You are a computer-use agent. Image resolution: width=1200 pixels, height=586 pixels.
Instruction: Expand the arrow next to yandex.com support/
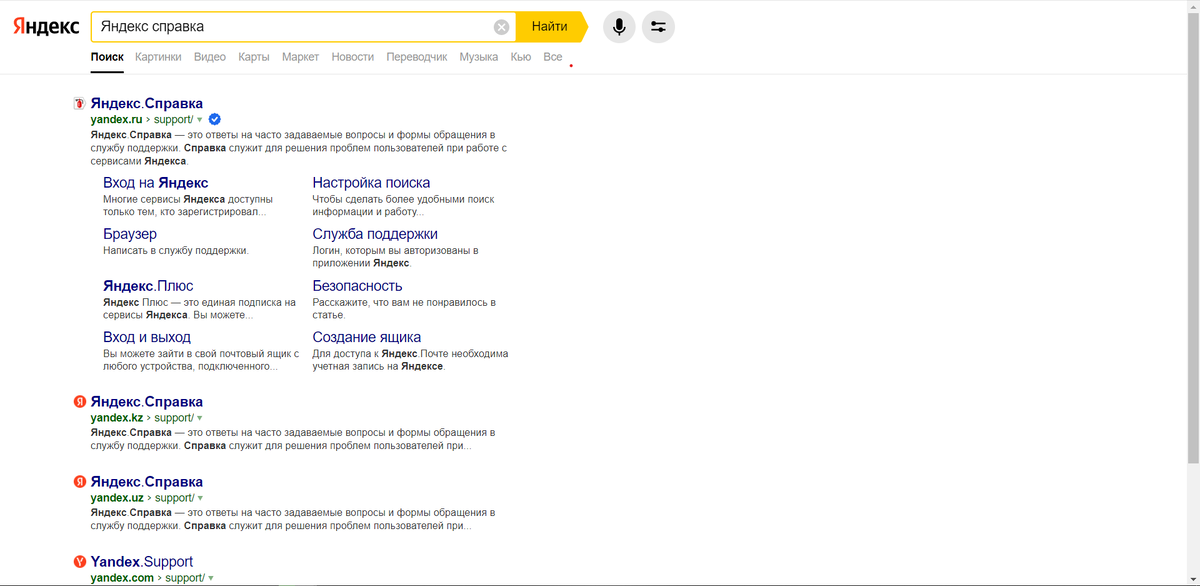point(211,578)
